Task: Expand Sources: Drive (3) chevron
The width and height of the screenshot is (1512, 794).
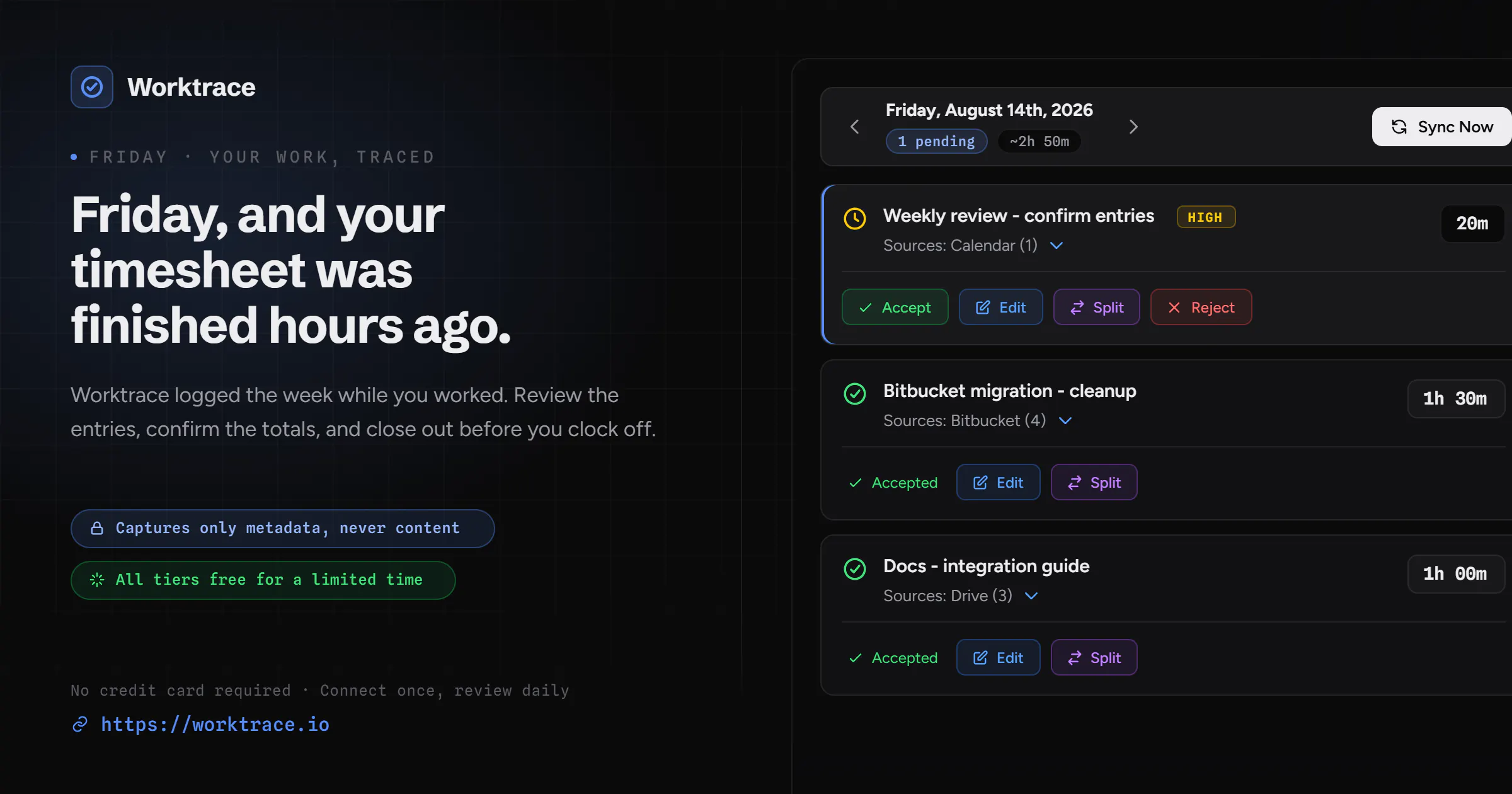Action: click(x=1031, y=596)
